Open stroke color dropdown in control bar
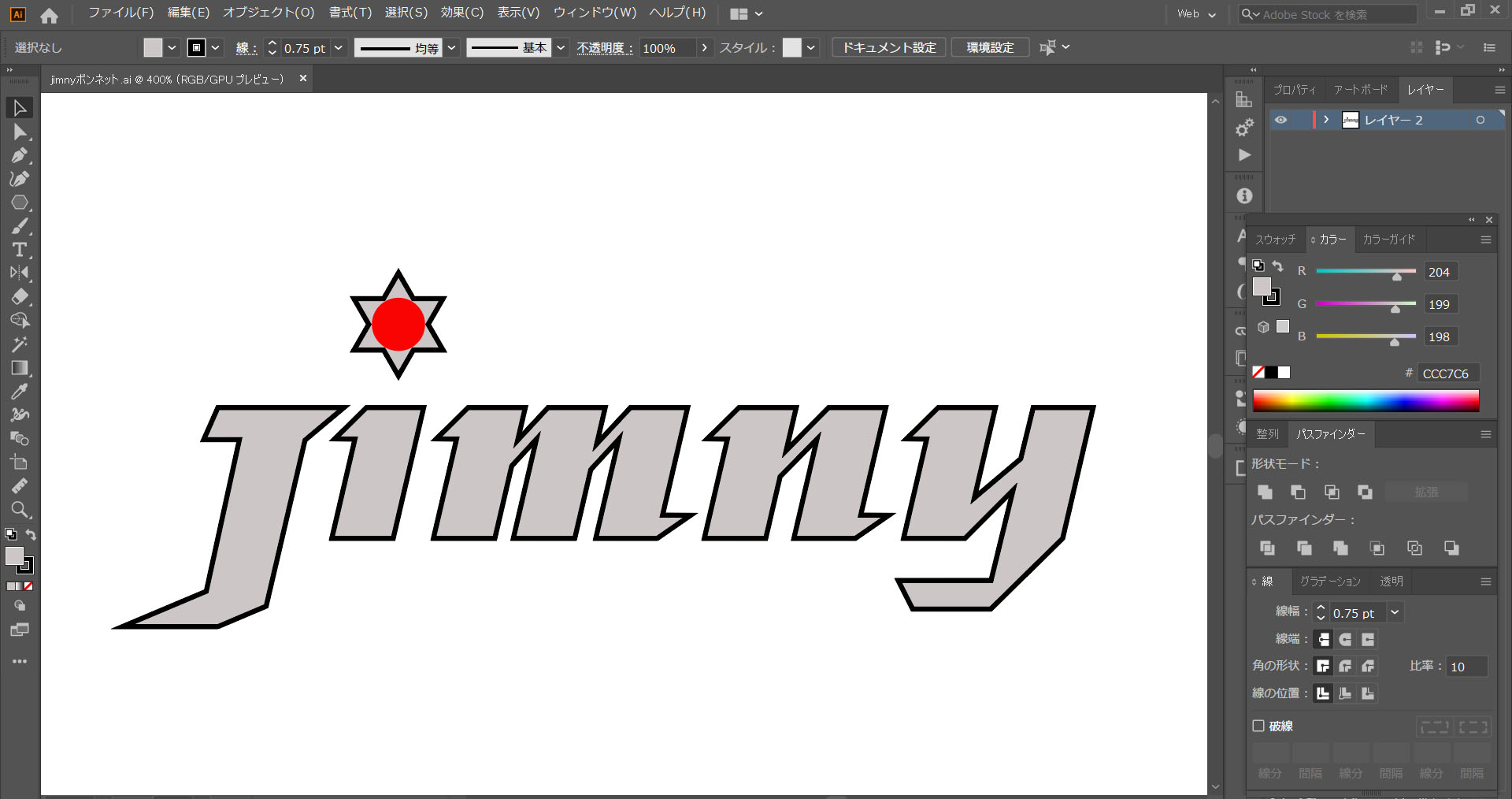This screenshot has height=799, width=1512. (x=215, y=47)
